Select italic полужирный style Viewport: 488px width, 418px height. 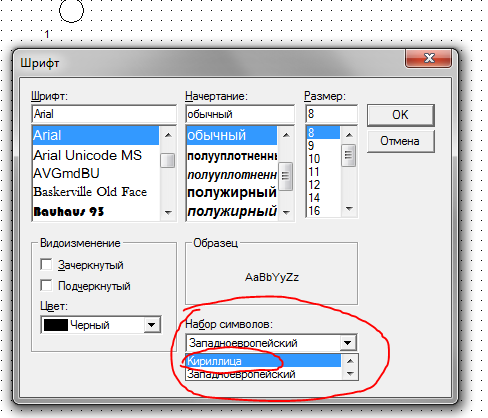[232, 211]
